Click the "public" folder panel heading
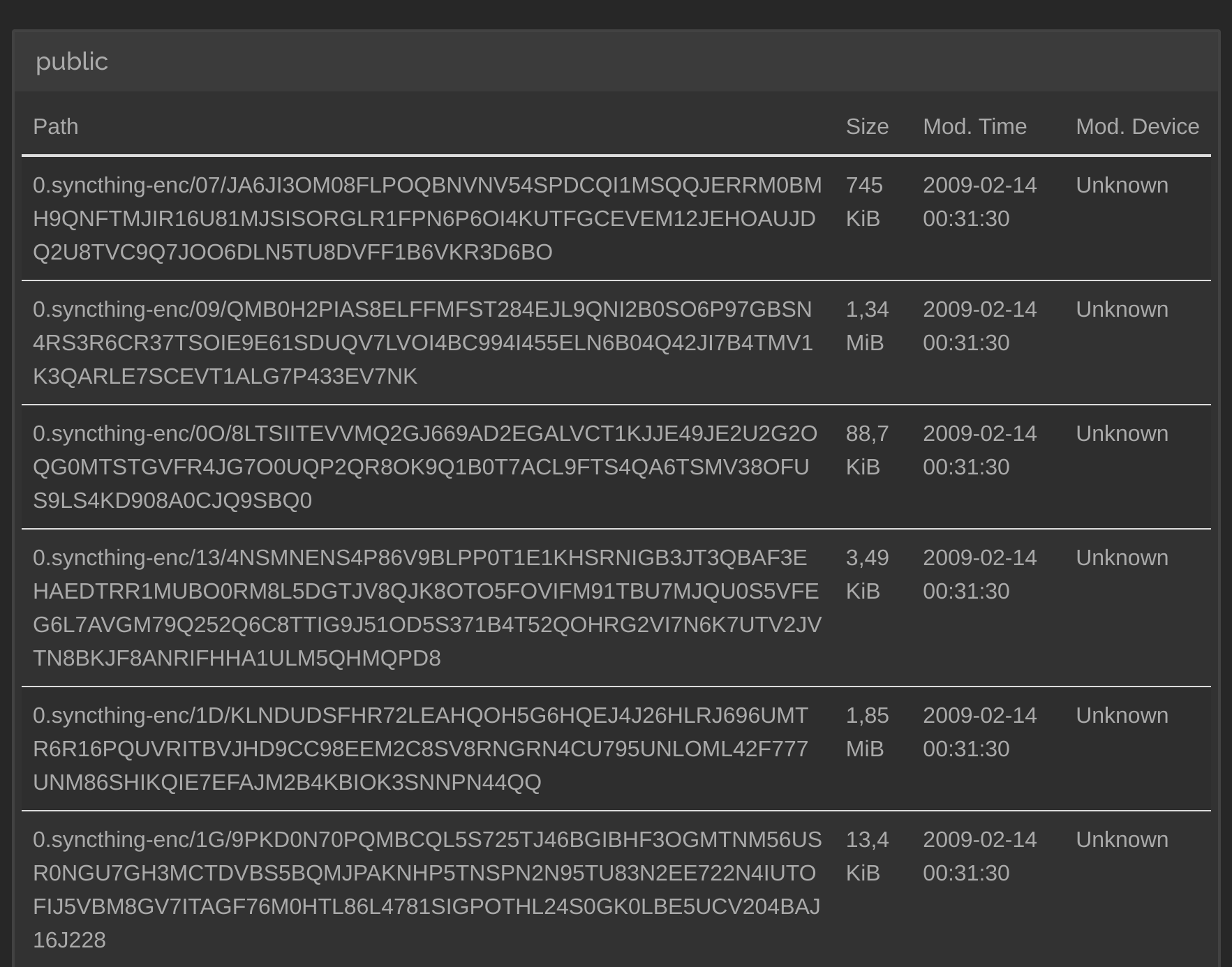This screenshot has width=1232, height=967. (x=72, y=61)
